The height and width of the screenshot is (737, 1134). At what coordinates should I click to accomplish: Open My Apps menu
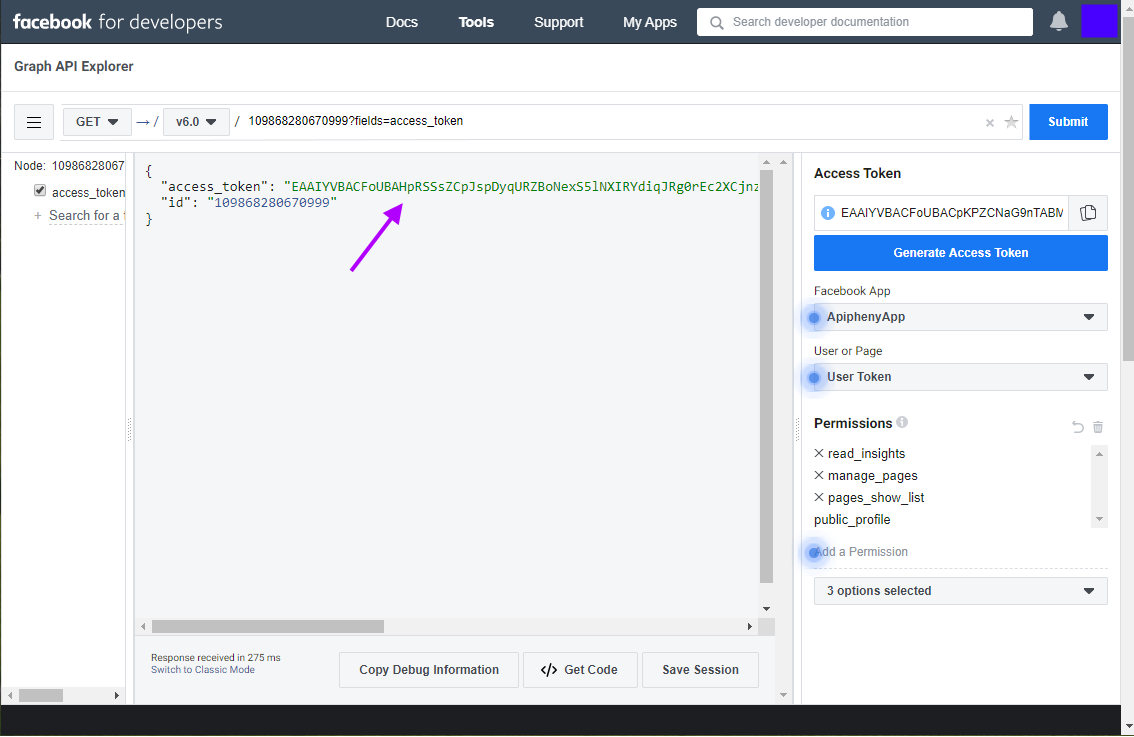pyautogui.click(x=649, y=22)
